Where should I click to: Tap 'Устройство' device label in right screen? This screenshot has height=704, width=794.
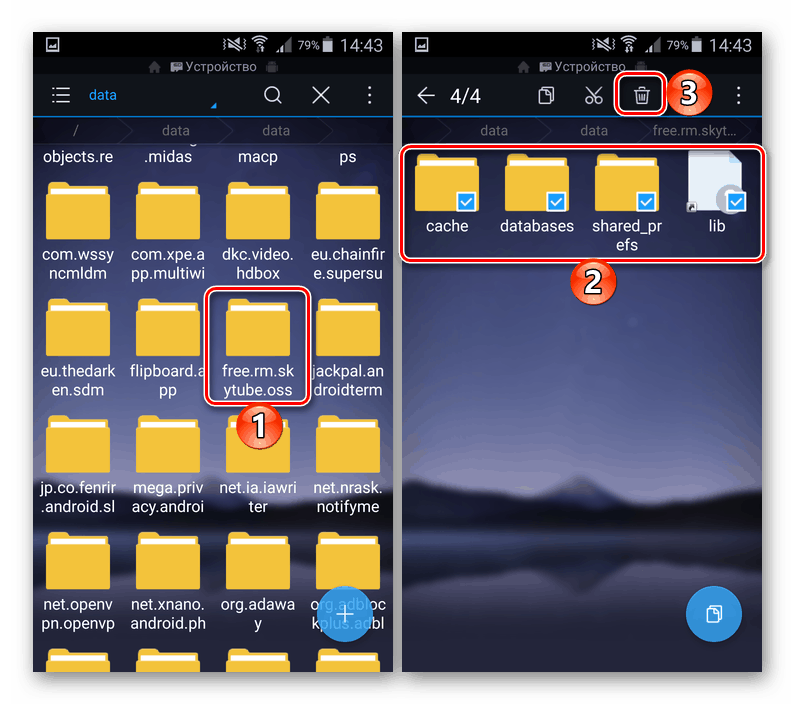click(x=589, y=67)
